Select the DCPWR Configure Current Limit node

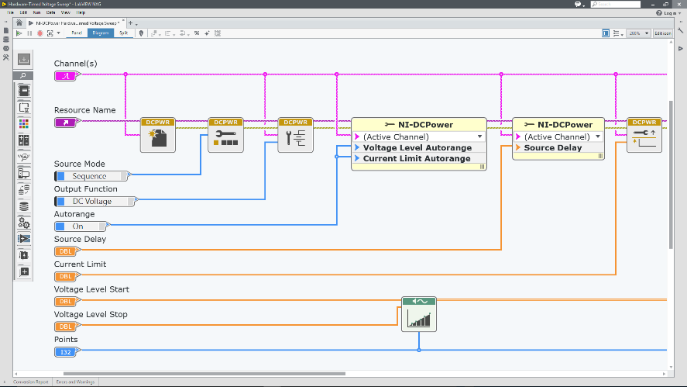click(x=644, y=135)
